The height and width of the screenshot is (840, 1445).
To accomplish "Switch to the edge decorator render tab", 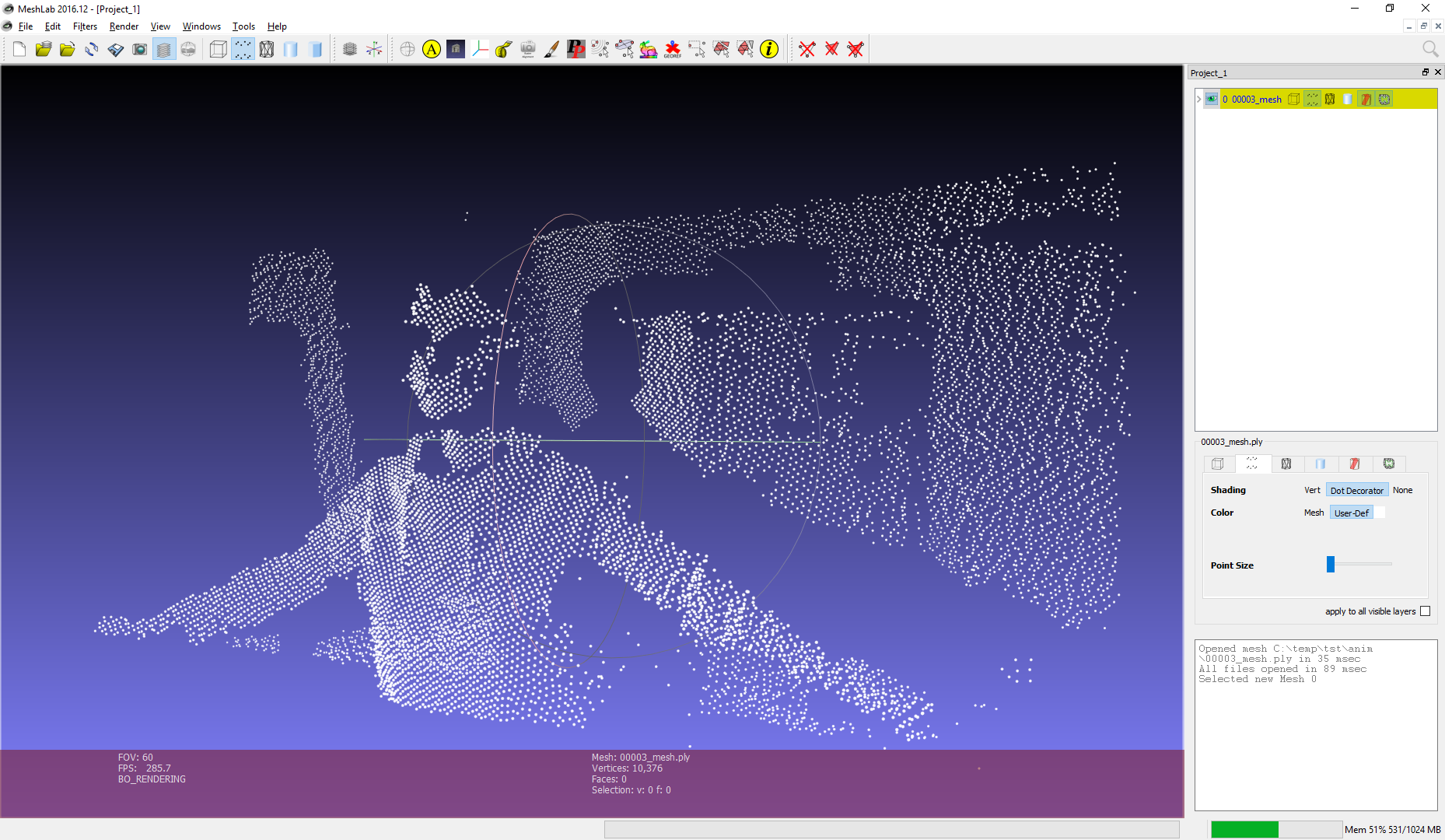I will coord(1389,464).
